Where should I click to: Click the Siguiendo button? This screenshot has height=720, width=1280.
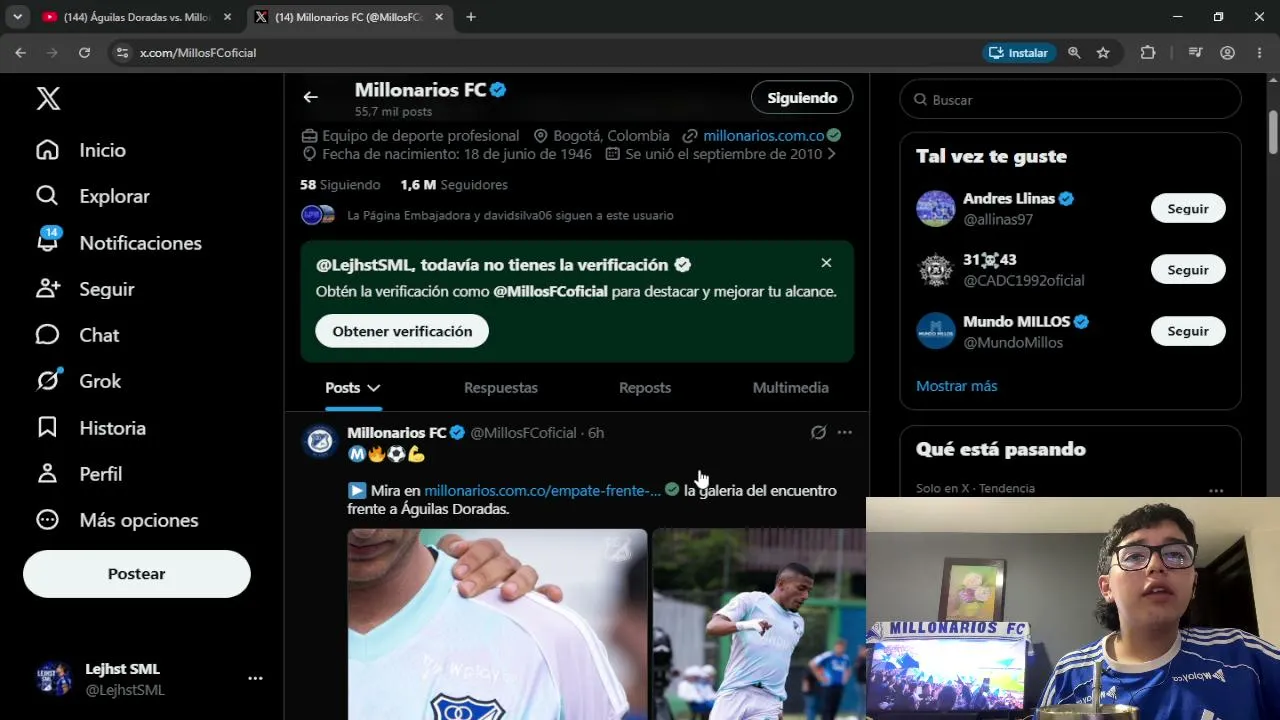pyautogui.click(x=802, y=98)
